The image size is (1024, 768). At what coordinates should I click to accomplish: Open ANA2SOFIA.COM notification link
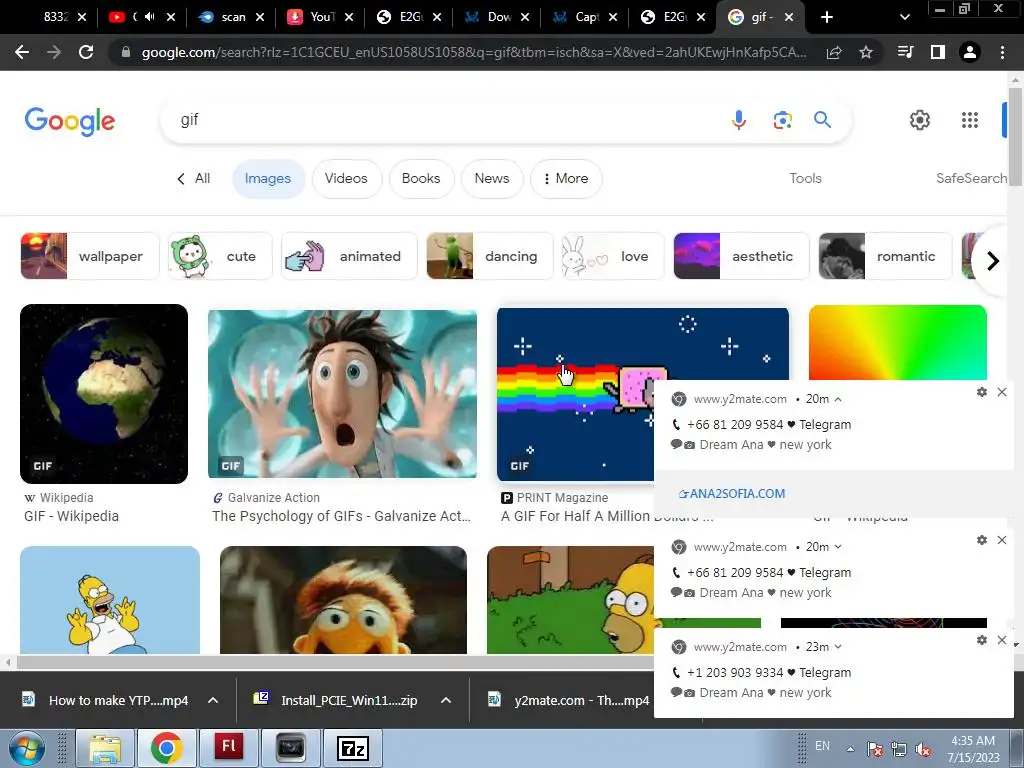pos(732,494)
